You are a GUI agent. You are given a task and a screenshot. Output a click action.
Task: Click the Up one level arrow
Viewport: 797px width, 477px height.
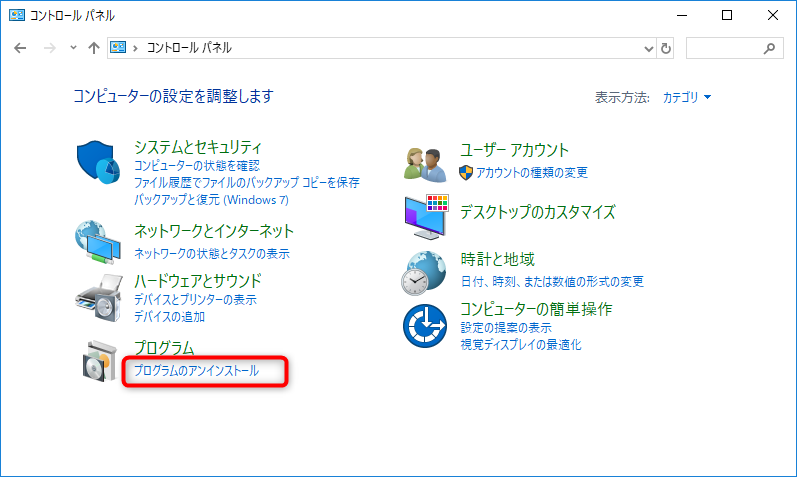point(93,48)
